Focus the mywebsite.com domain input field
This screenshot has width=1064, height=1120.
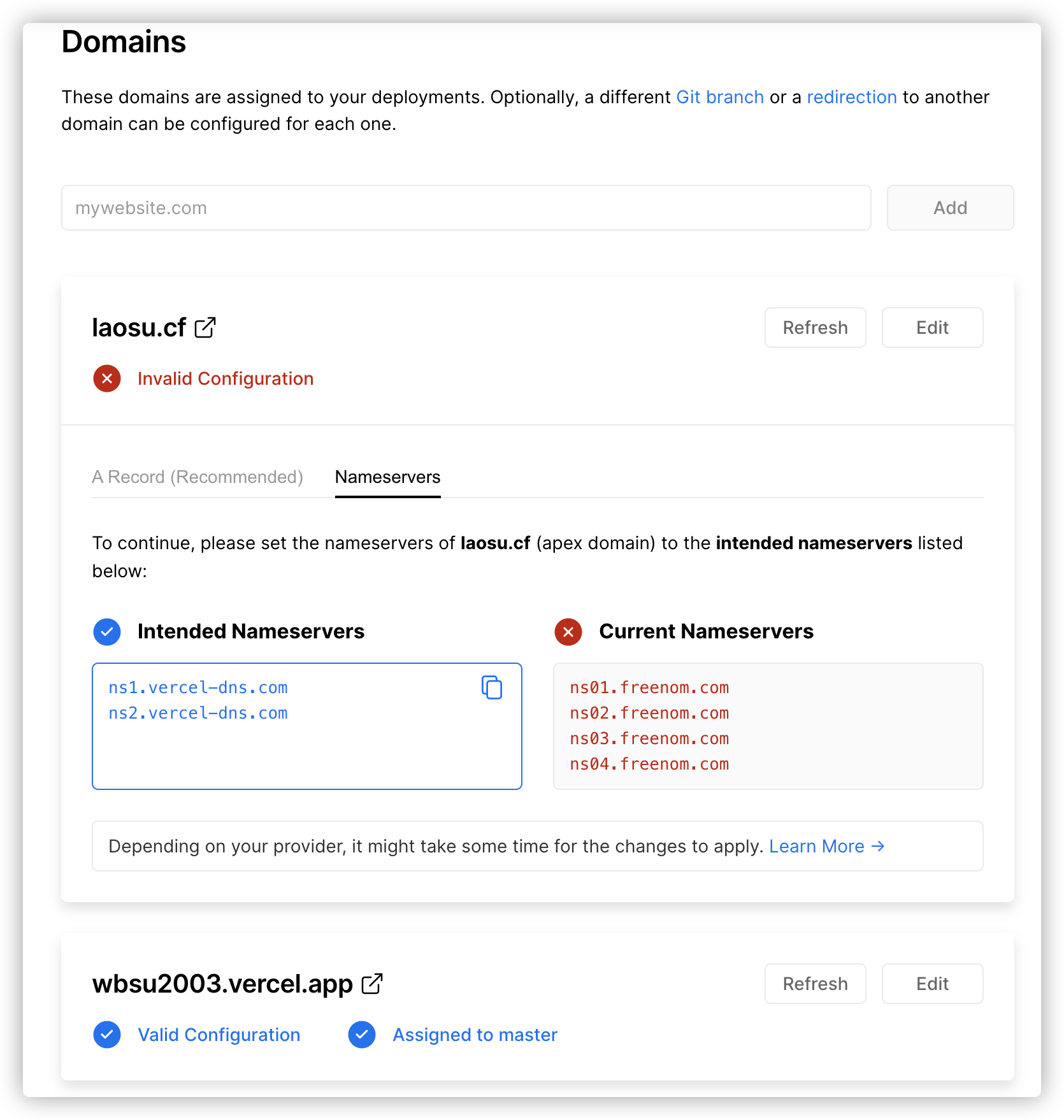[466, 208]
